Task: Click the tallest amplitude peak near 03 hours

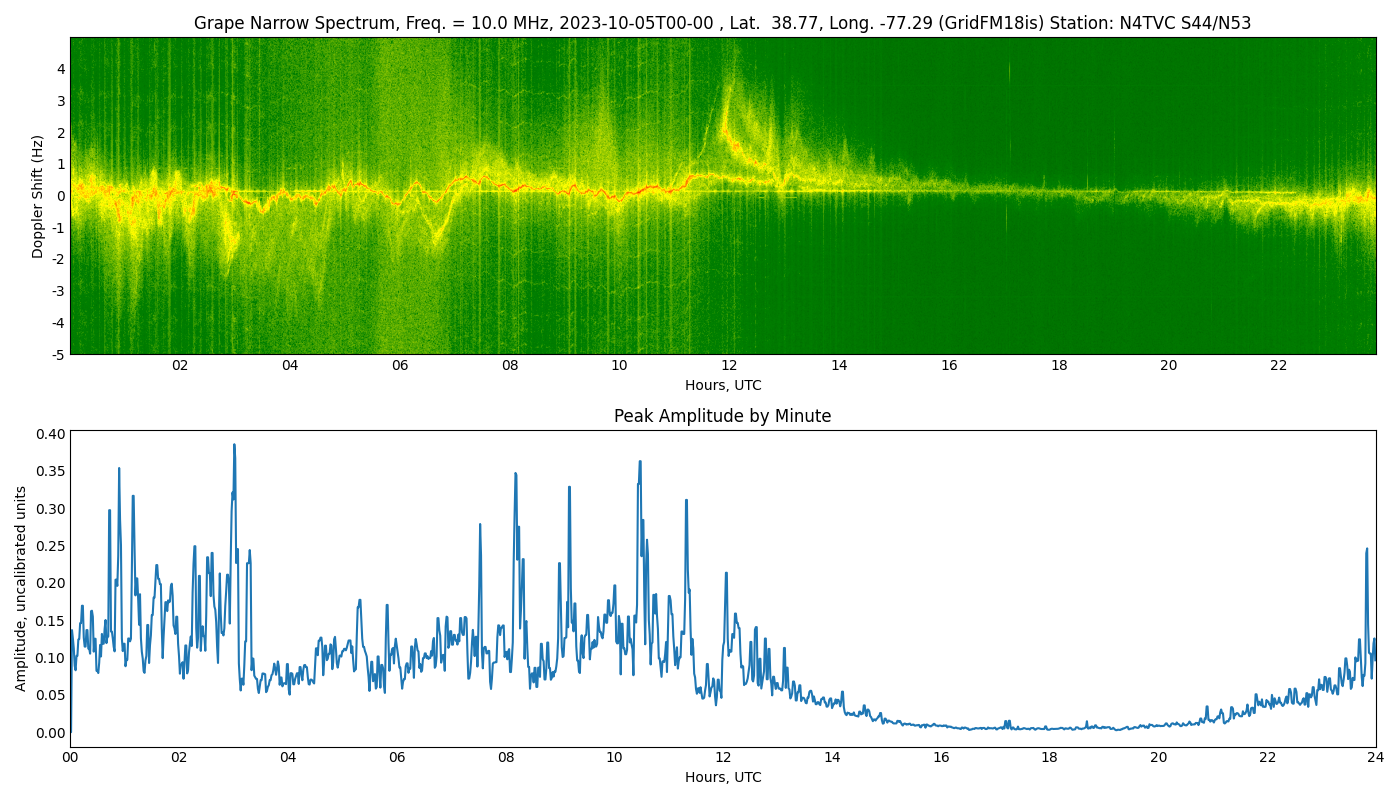Action: click(234, 446)
